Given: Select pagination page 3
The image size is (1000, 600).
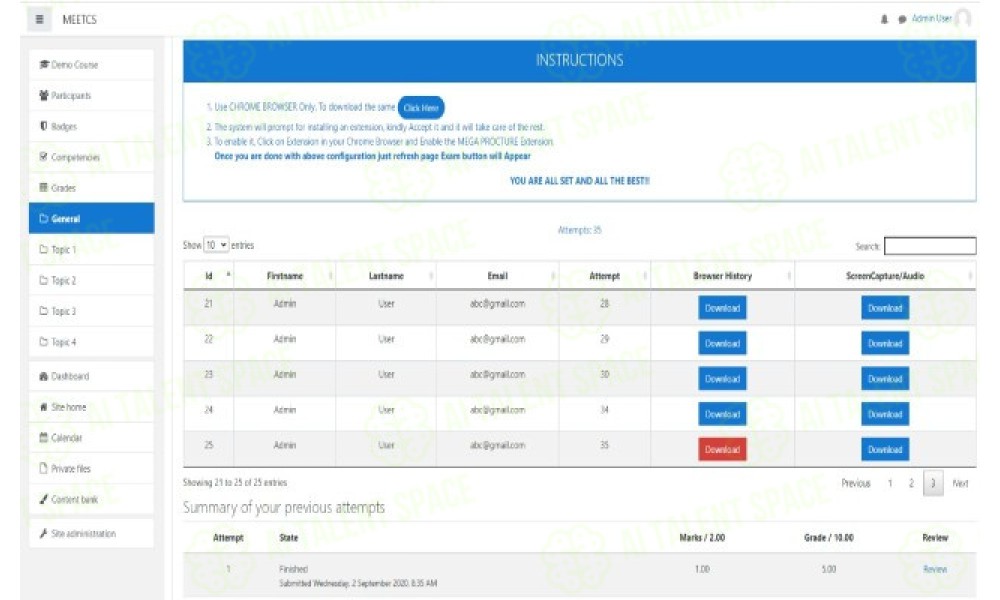Looking at the screenshot, I should click(x=932, y=483).
